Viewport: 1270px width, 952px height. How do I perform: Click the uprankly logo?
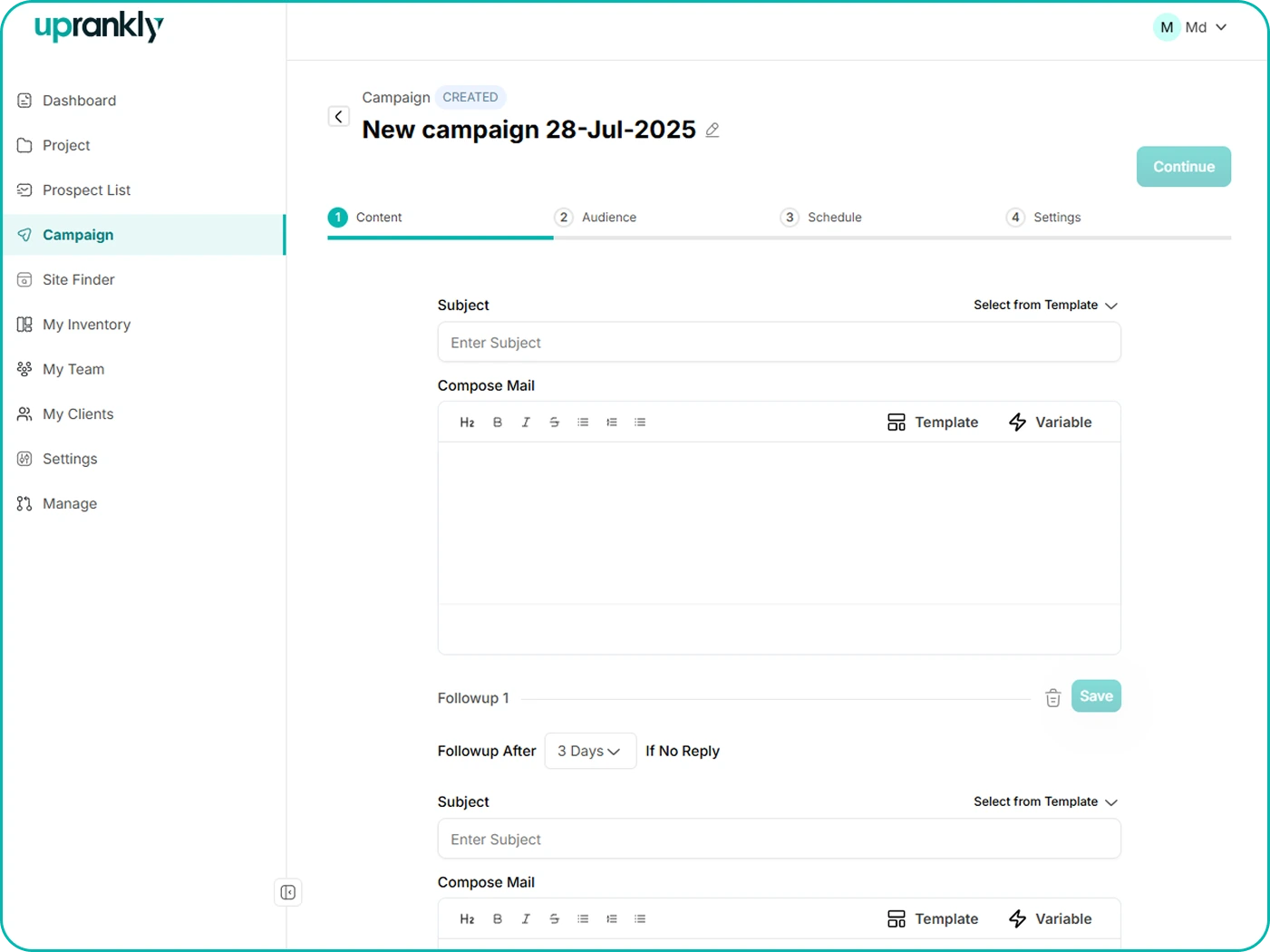pyautogui.click(x=99, y=27)
